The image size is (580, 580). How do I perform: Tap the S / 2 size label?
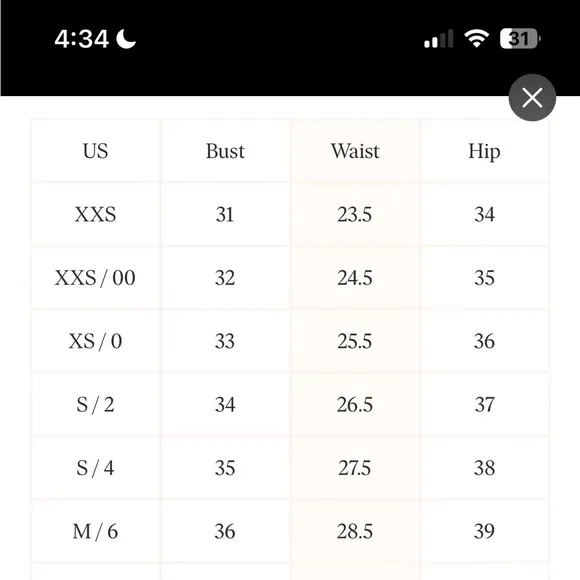coord(95,404)
